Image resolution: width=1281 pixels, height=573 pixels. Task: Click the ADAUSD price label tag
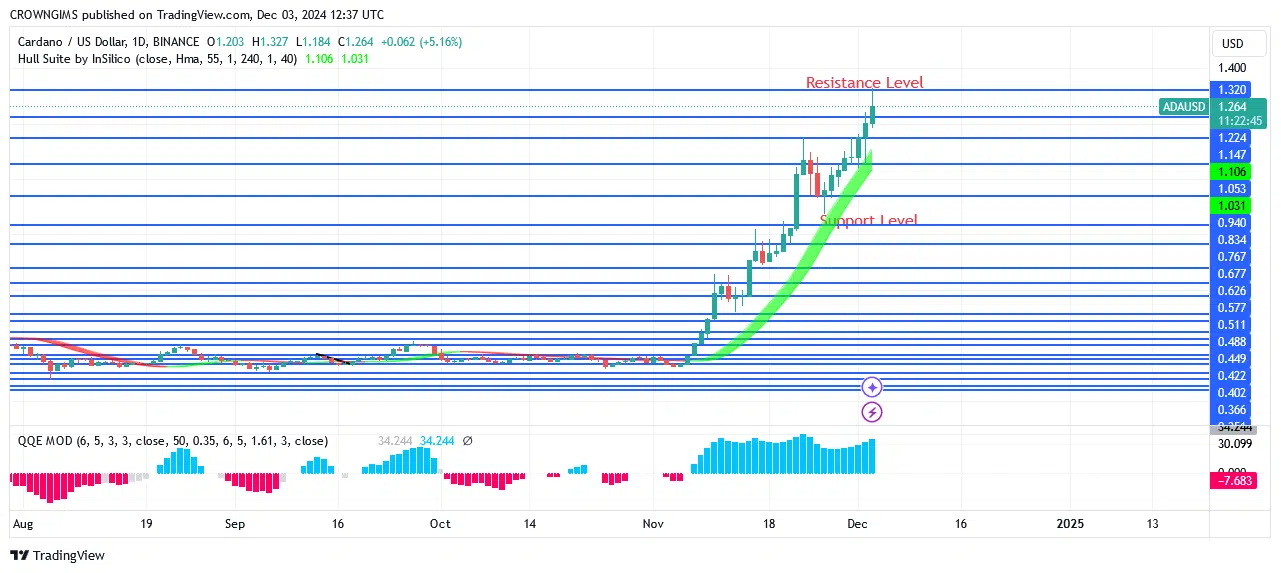(x=1184, y=106)
